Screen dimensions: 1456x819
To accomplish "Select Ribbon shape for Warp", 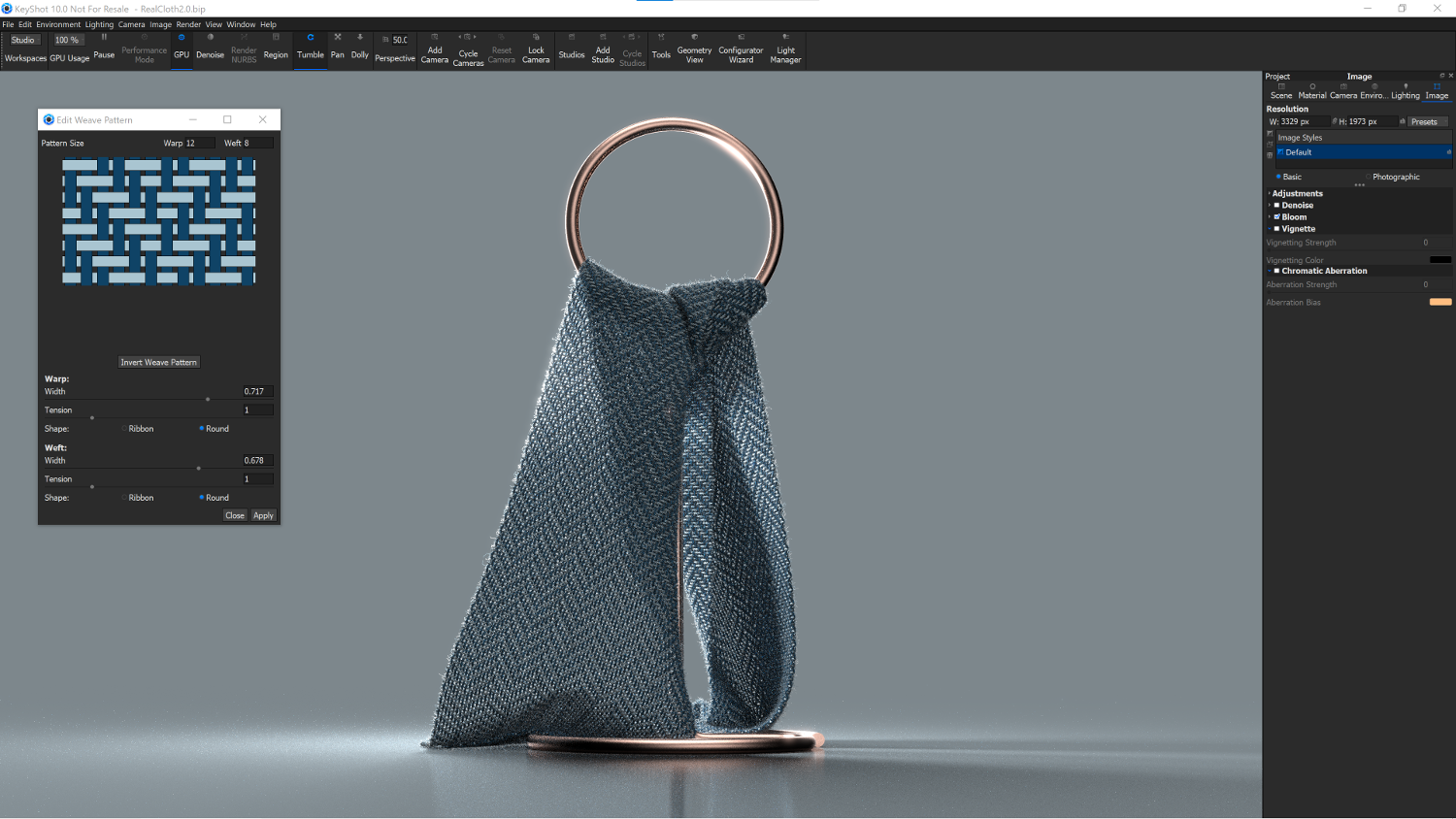I will pyautogui.click(x=125, y=429).
